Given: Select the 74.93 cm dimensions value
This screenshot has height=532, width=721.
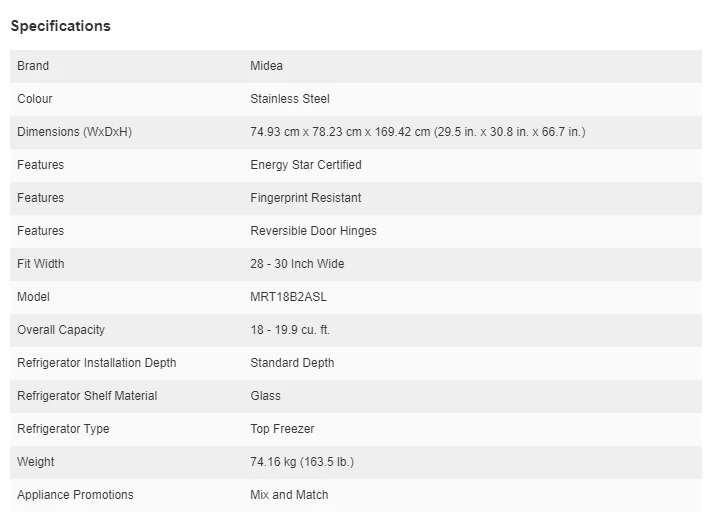Looking at the screenshot, I should (x=417, y=132).
